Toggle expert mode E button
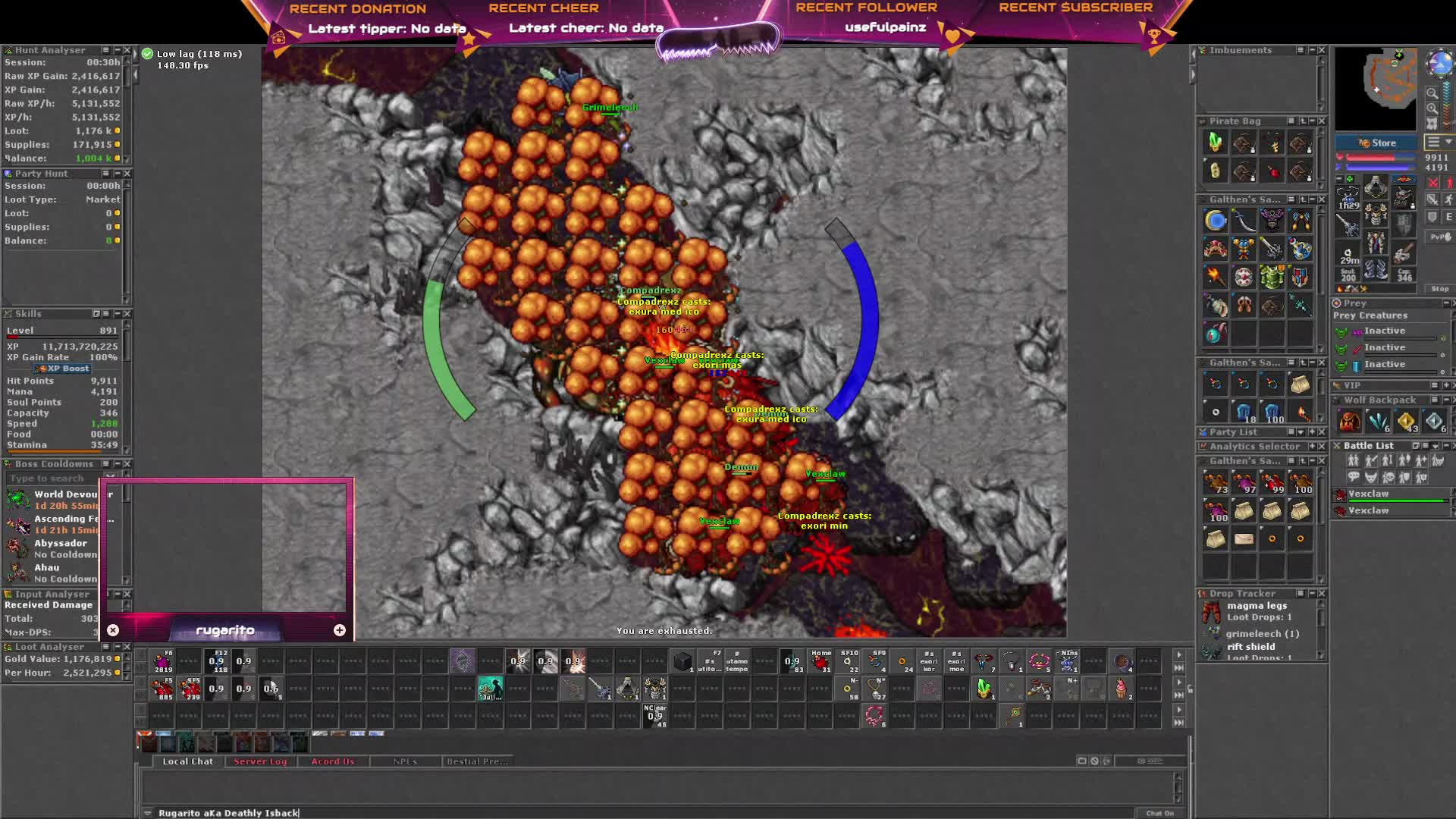The image size is (1456, 819). click(1448, 217)
